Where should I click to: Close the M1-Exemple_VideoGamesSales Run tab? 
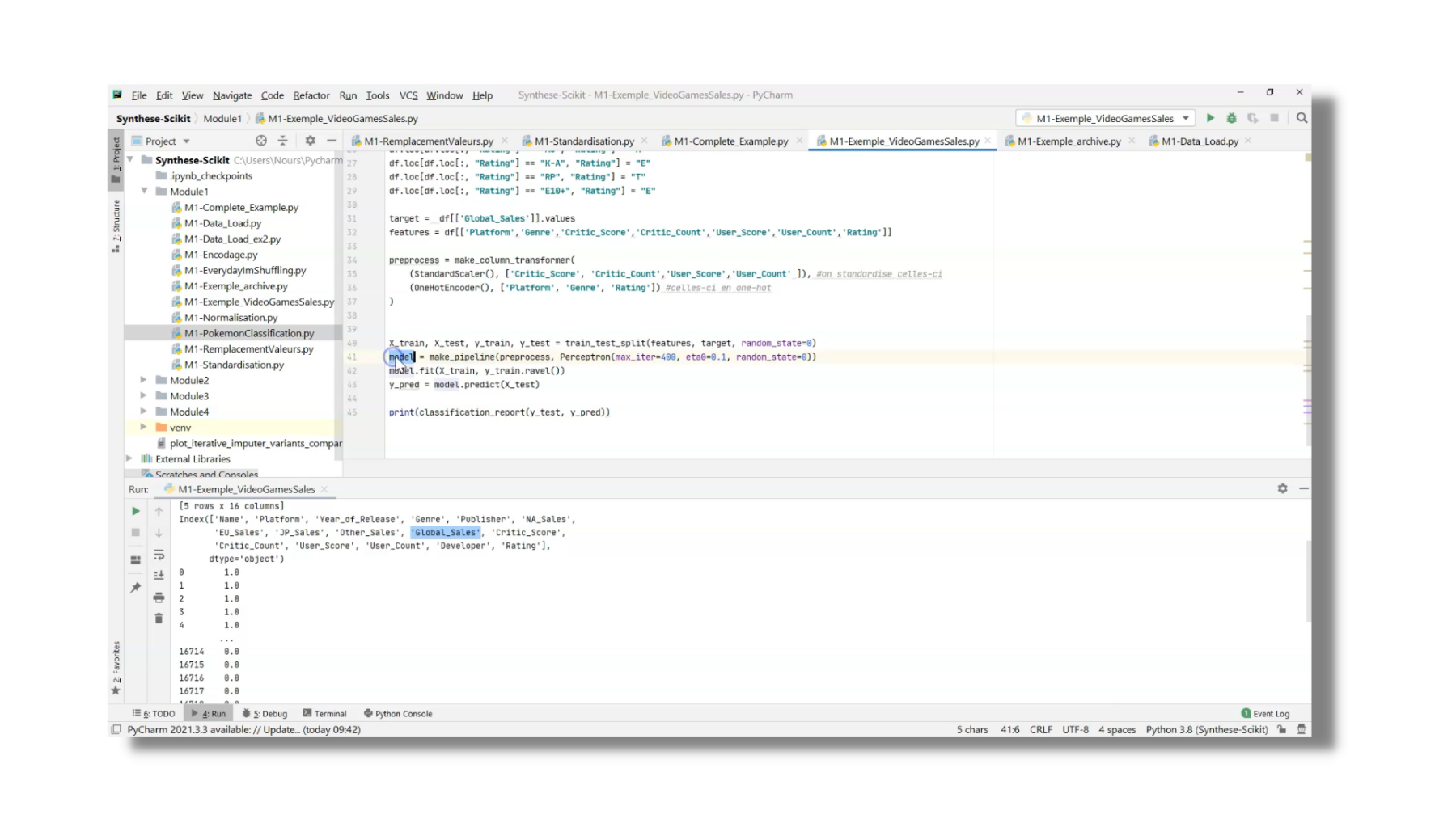pyautogui.click(x=324, y=489)
